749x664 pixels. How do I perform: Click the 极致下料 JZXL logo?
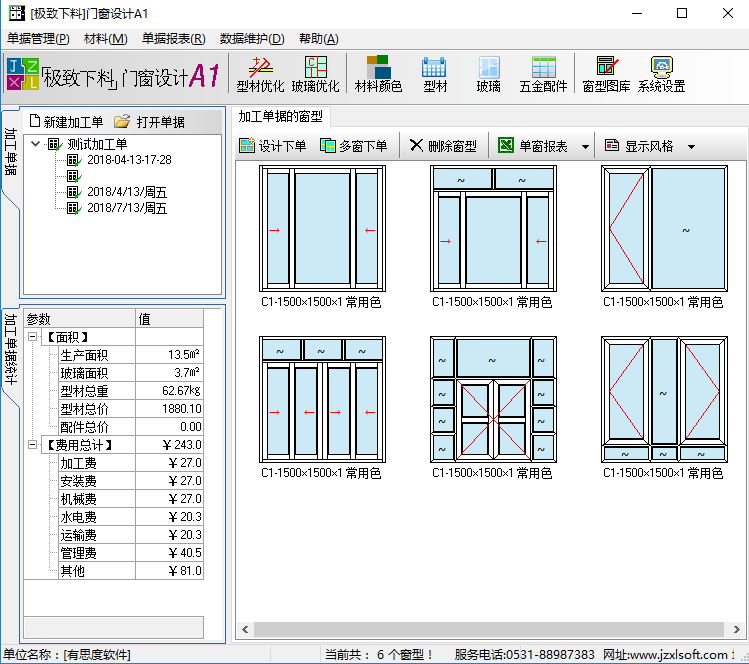click(22, 74)
